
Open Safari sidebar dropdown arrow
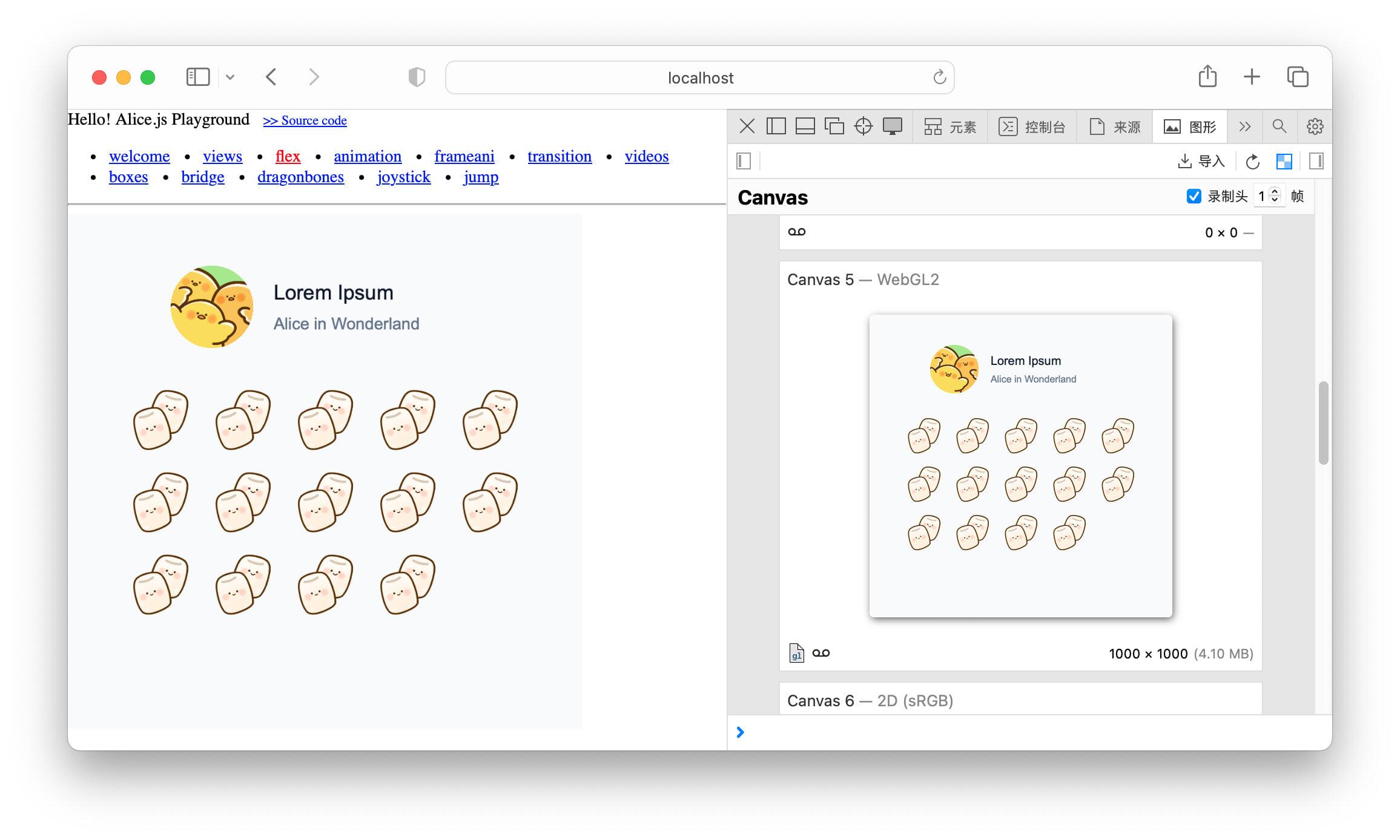pyautogui.click(x=230, y=77)
